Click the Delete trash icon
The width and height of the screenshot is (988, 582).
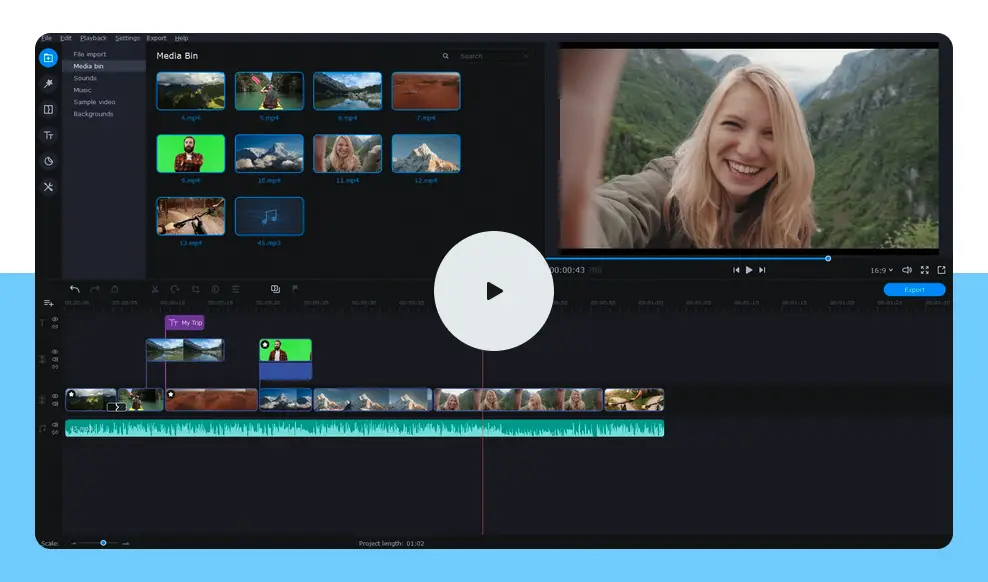115,289
